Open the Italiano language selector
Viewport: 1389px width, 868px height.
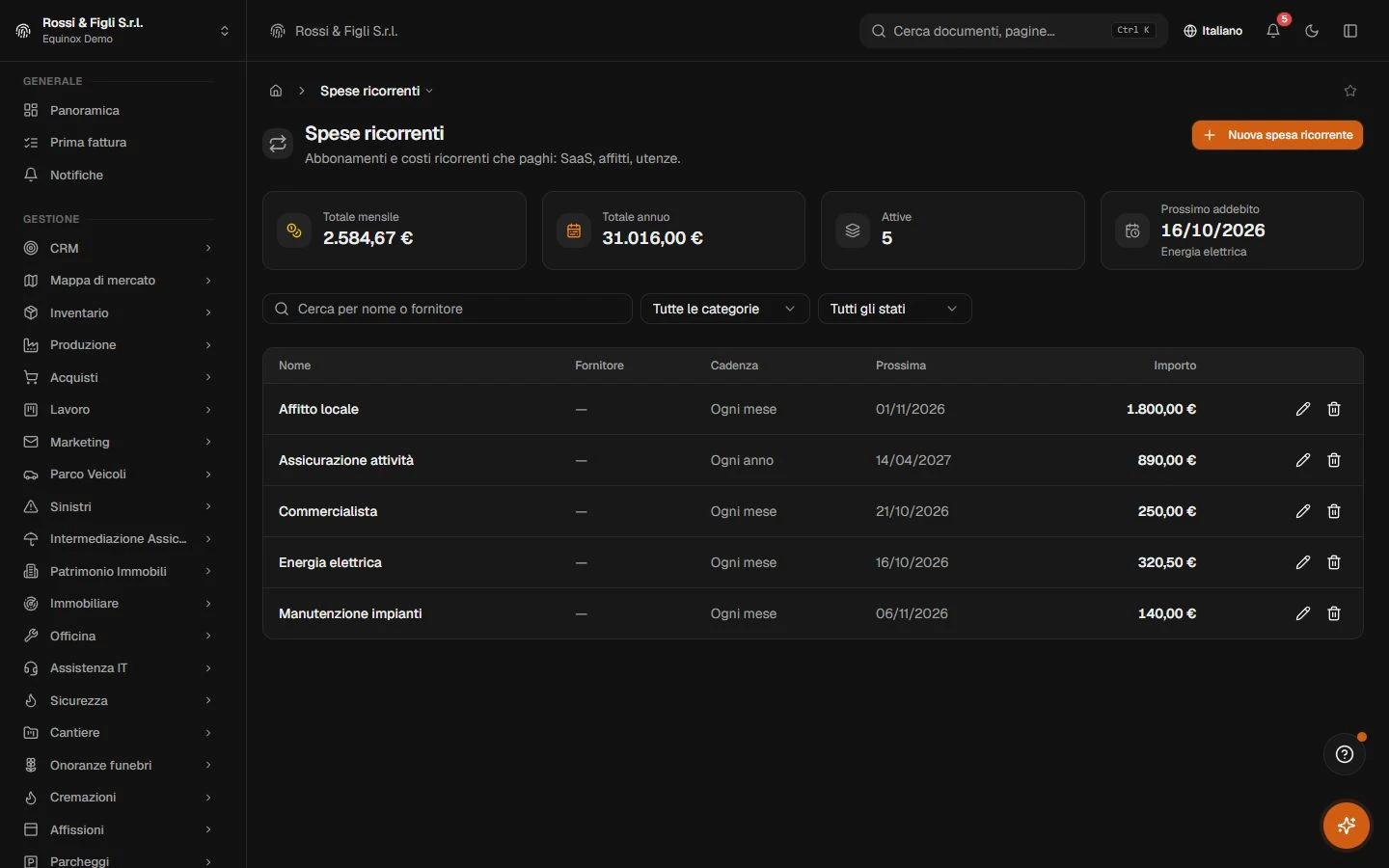(x=1213, y=31)
